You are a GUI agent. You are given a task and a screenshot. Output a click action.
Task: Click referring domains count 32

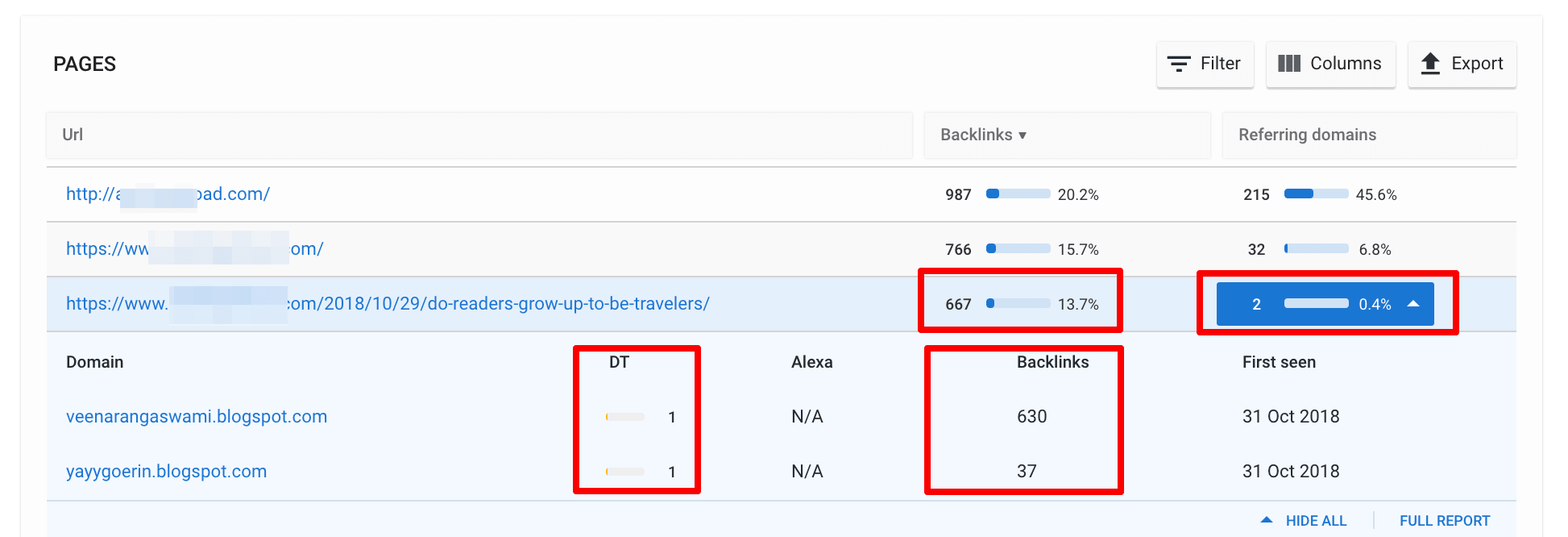(x=1256, y=249)
